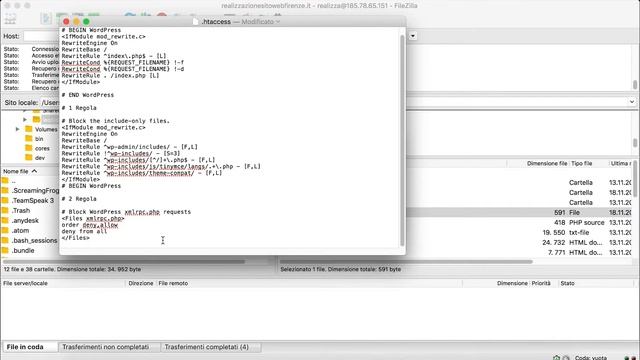Sort local files by Nome file header
Image resolution: width=640 pixels, height=360 pixels.
(20, 171)
